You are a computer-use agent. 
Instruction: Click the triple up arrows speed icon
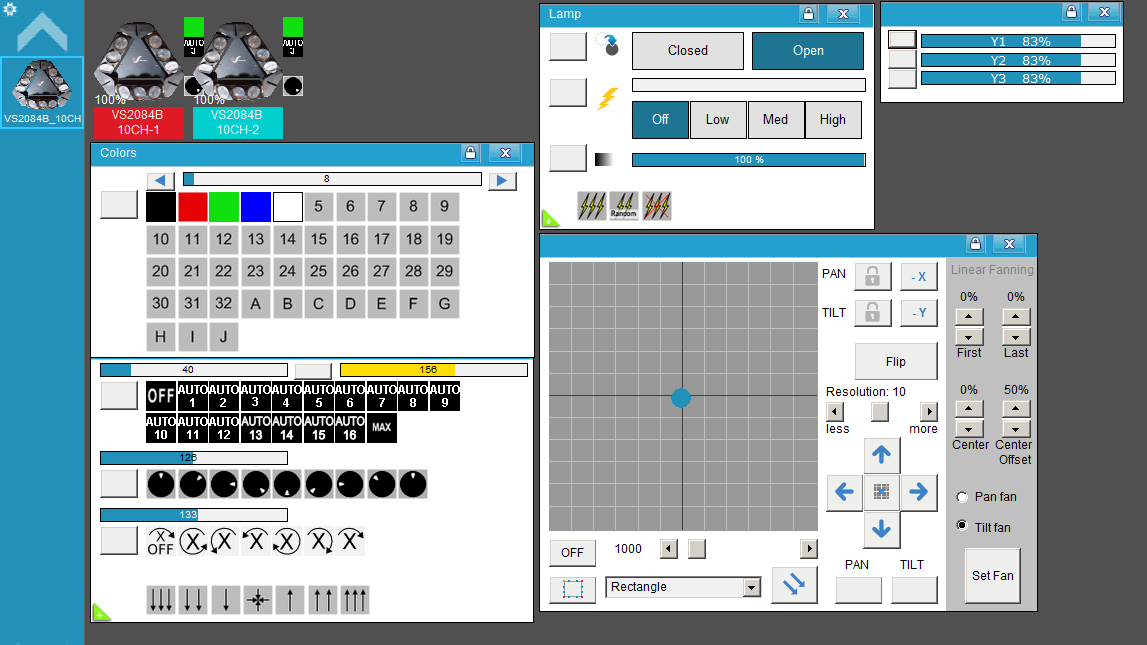355,600
